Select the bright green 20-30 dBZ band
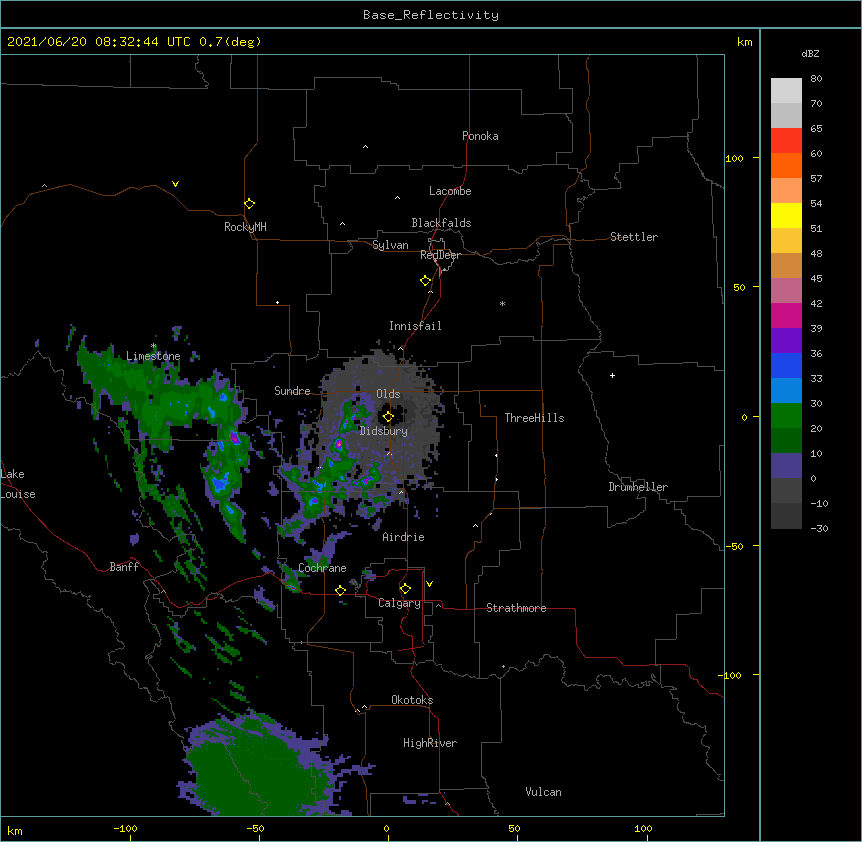Image resolution: width=862 pixels, height=842 pixels. coord(786,416)
